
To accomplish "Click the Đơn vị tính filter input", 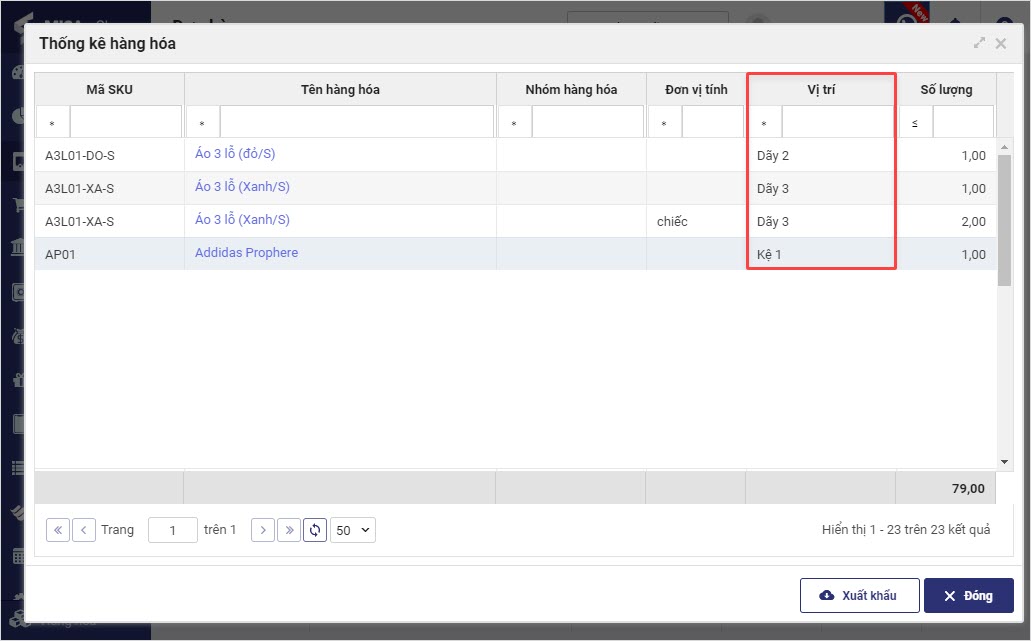I will pyautogui.click(x=713, y=122).
